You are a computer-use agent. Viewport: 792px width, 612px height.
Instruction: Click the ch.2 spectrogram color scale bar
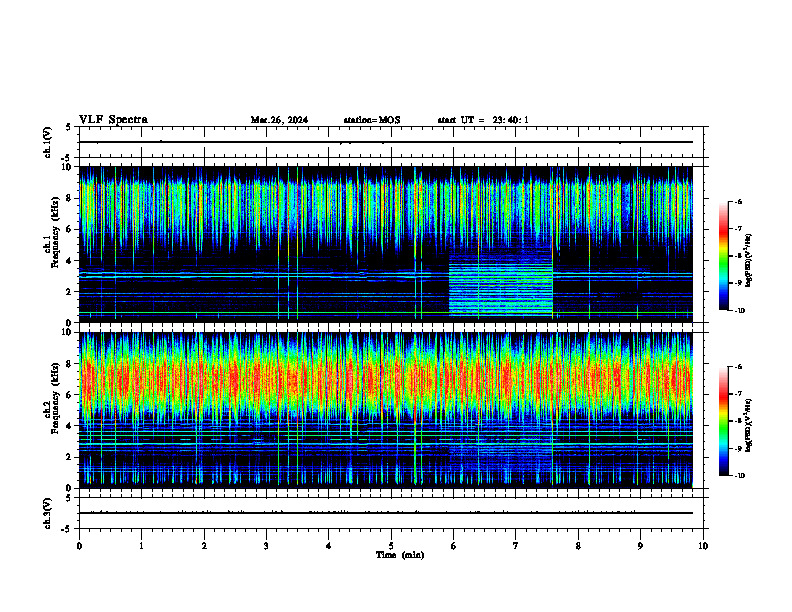point(724,421)
